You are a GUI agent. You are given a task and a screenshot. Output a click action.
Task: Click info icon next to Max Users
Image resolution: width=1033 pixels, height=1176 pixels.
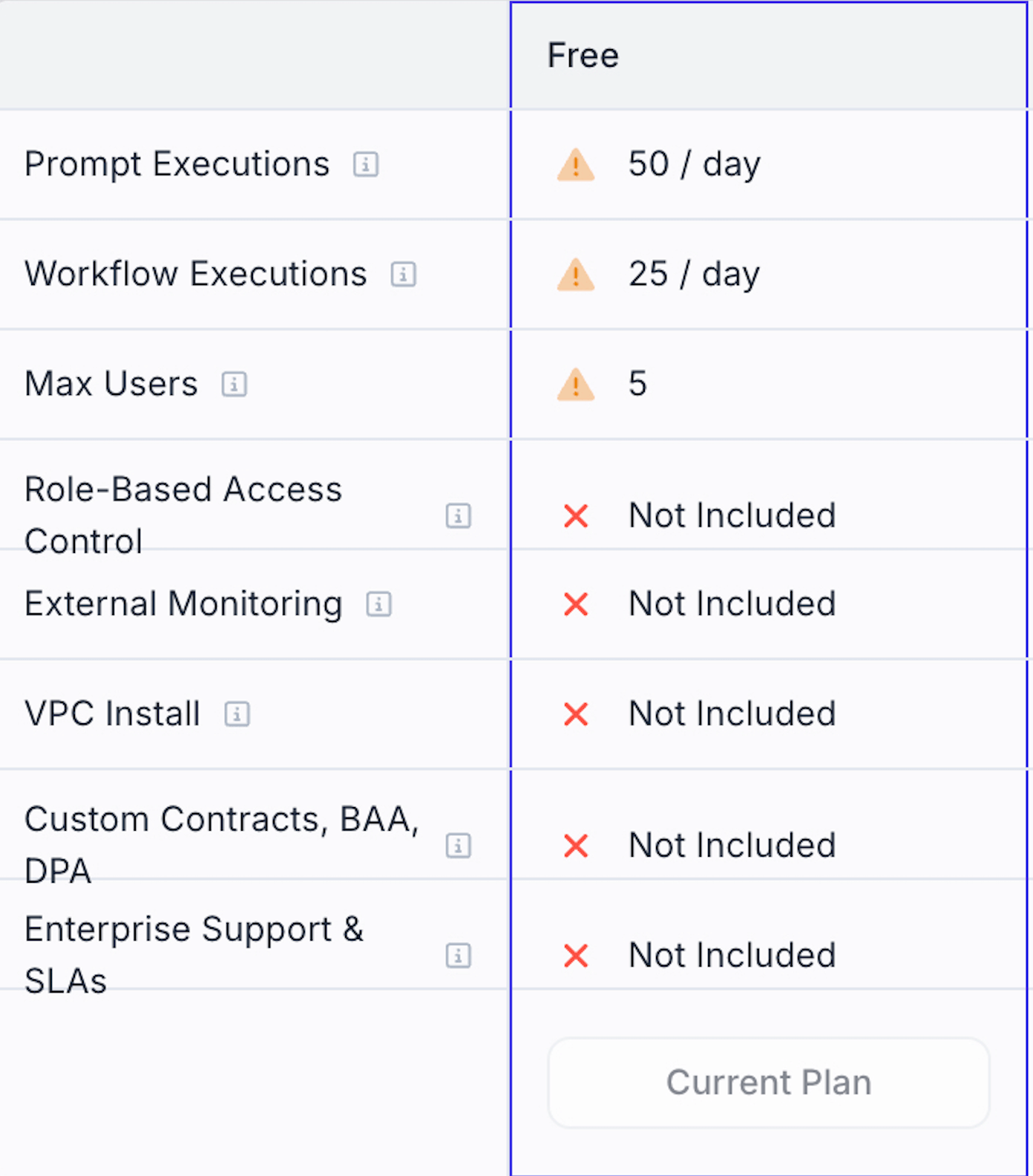[234, 384]
